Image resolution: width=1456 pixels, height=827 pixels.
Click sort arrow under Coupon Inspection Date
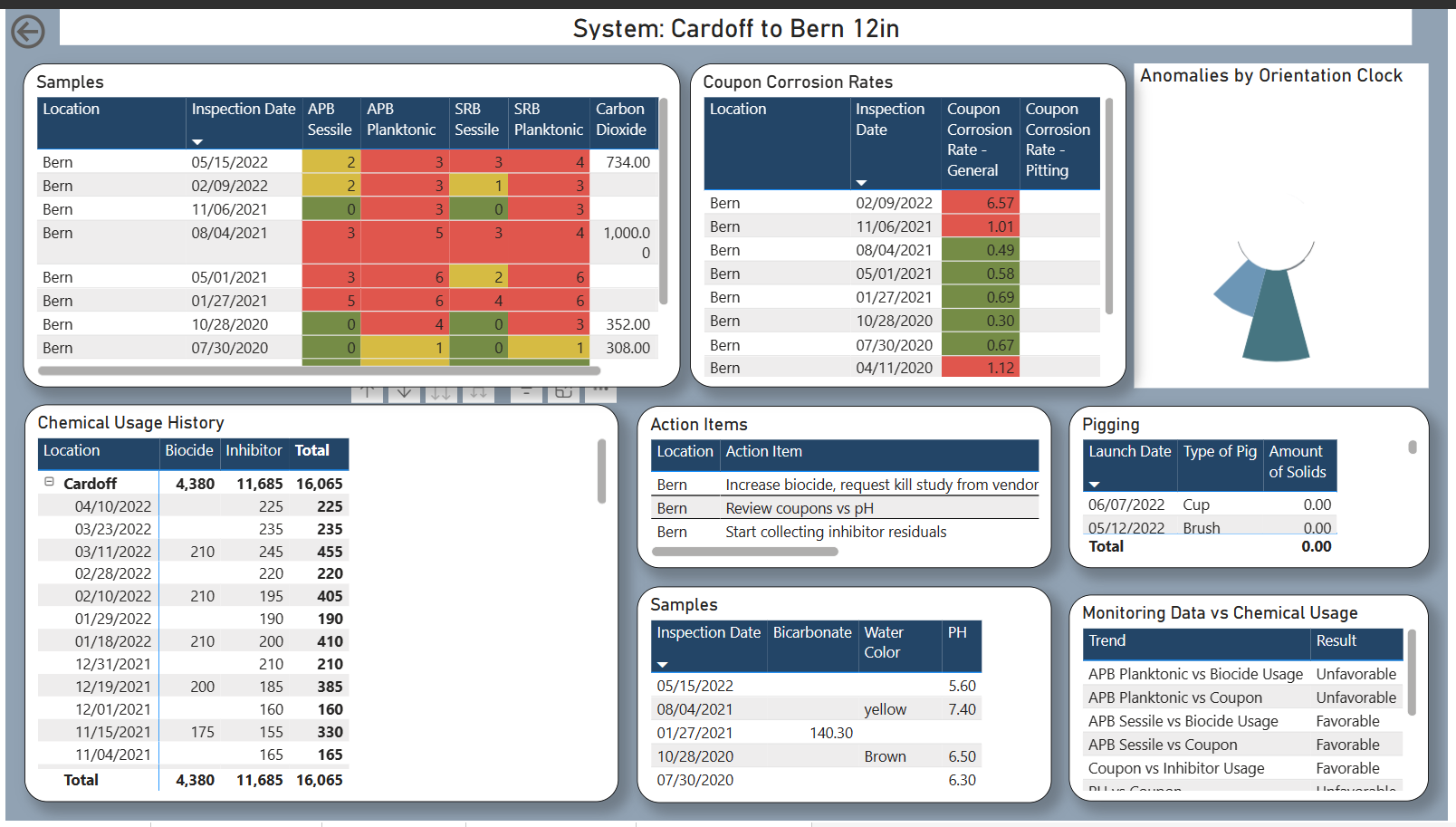click(861, 183)
